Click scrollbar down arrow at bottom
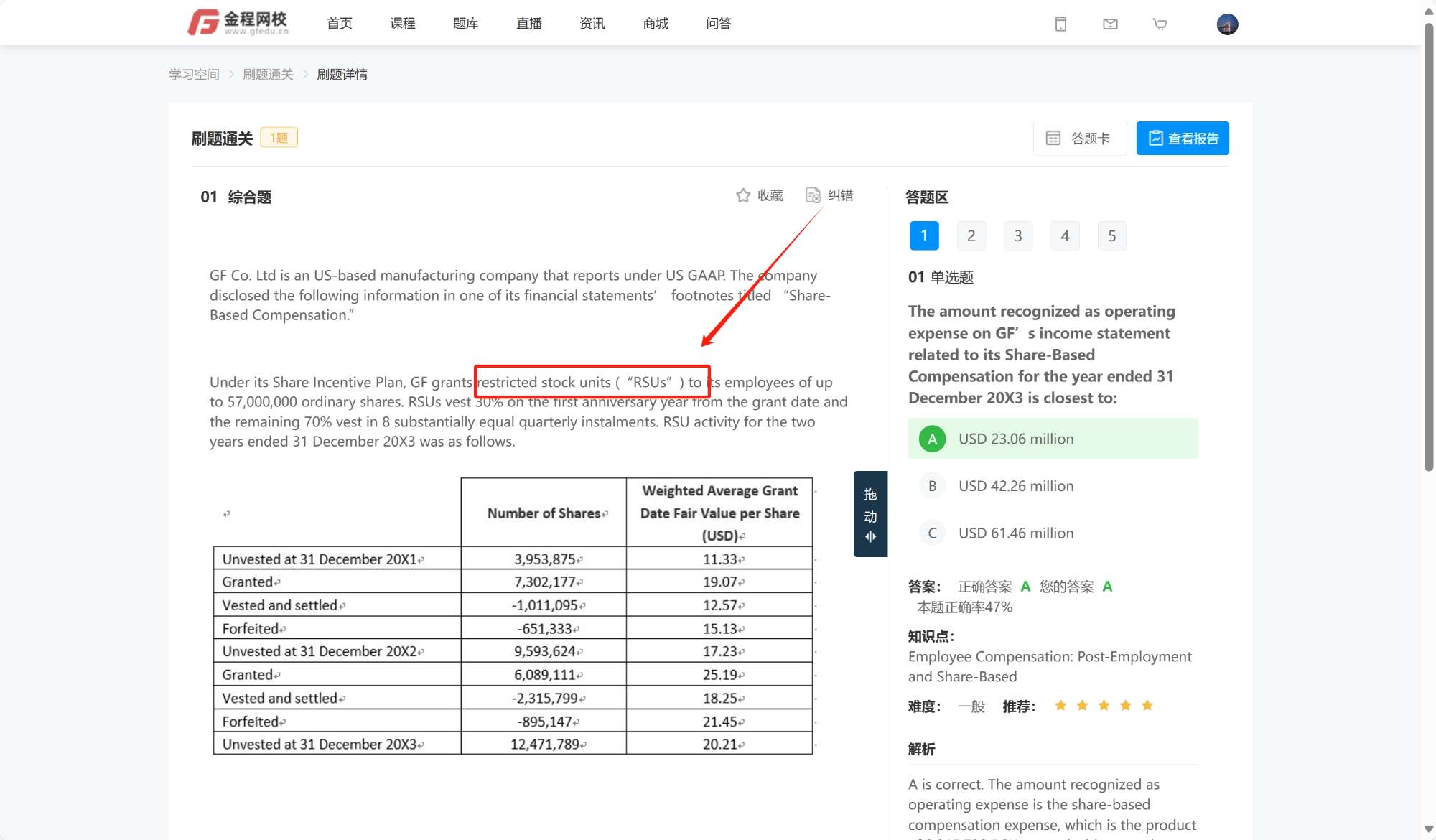 [1429, 829]
